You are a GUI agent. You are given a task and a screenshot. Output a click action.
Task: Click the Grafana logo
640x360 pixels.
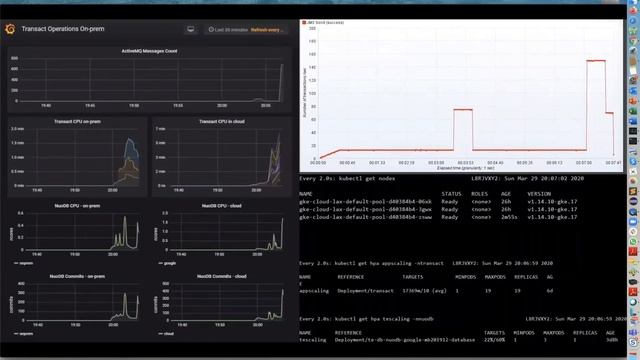(10, 29)
